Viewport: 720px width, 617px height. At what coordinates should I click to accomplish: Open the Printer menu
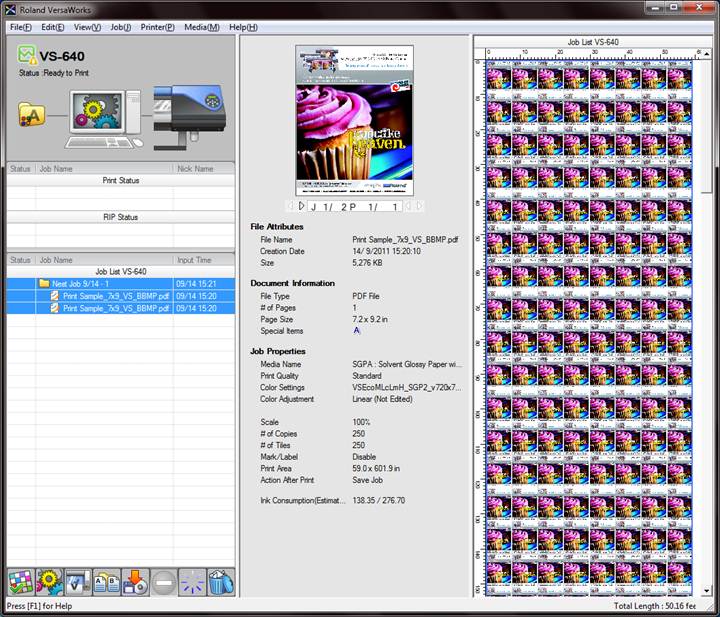(155, 27)
